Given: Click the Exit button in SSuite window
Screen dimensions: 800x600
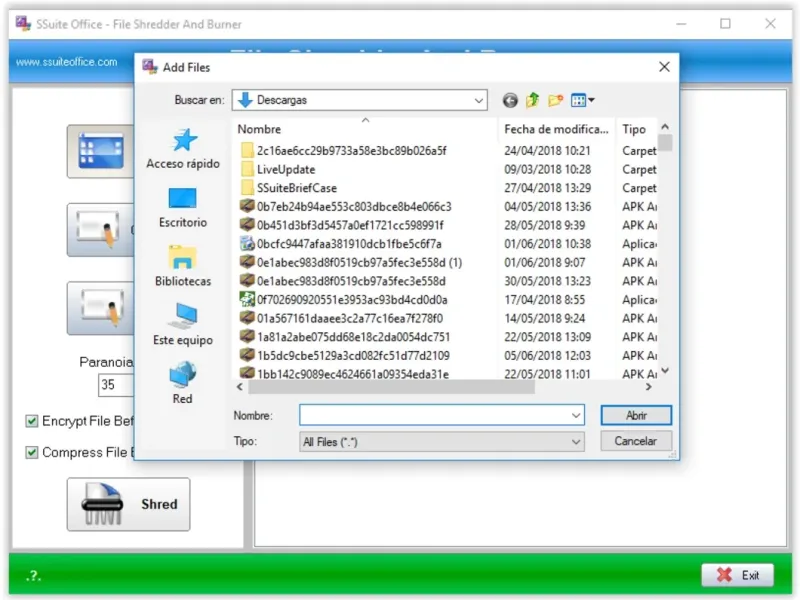Looking at the screenshot, I should pos(738,575).
